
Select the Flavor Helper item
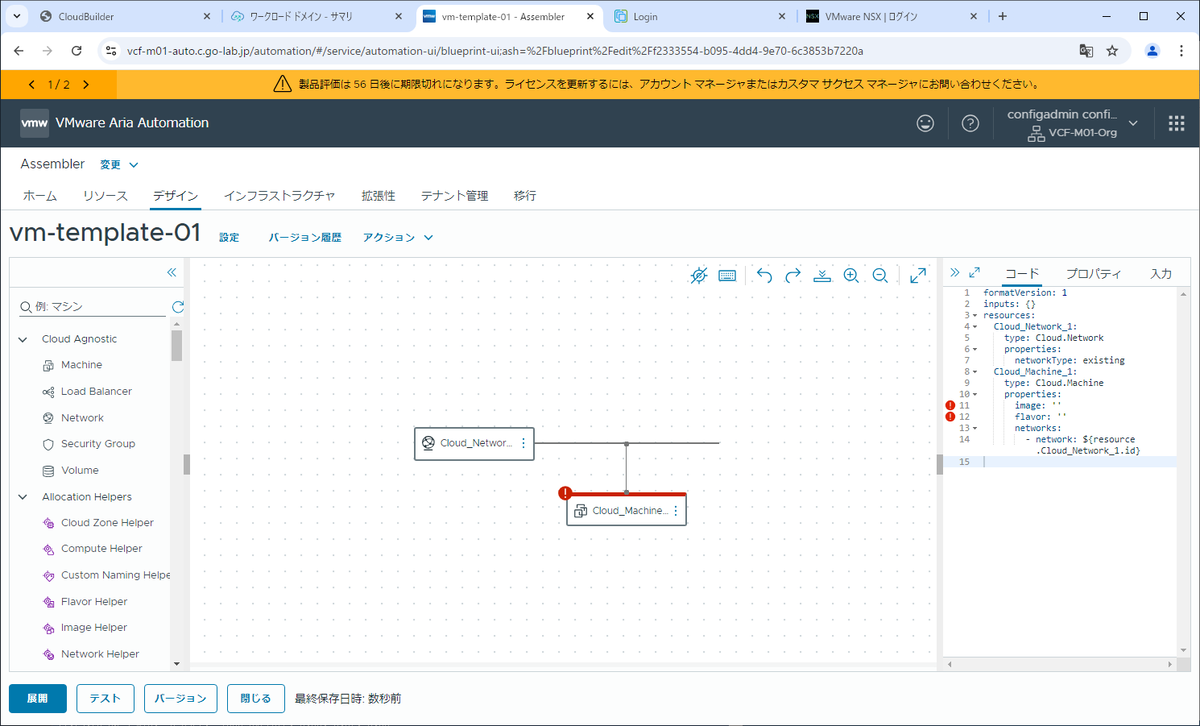coord(94,602)
